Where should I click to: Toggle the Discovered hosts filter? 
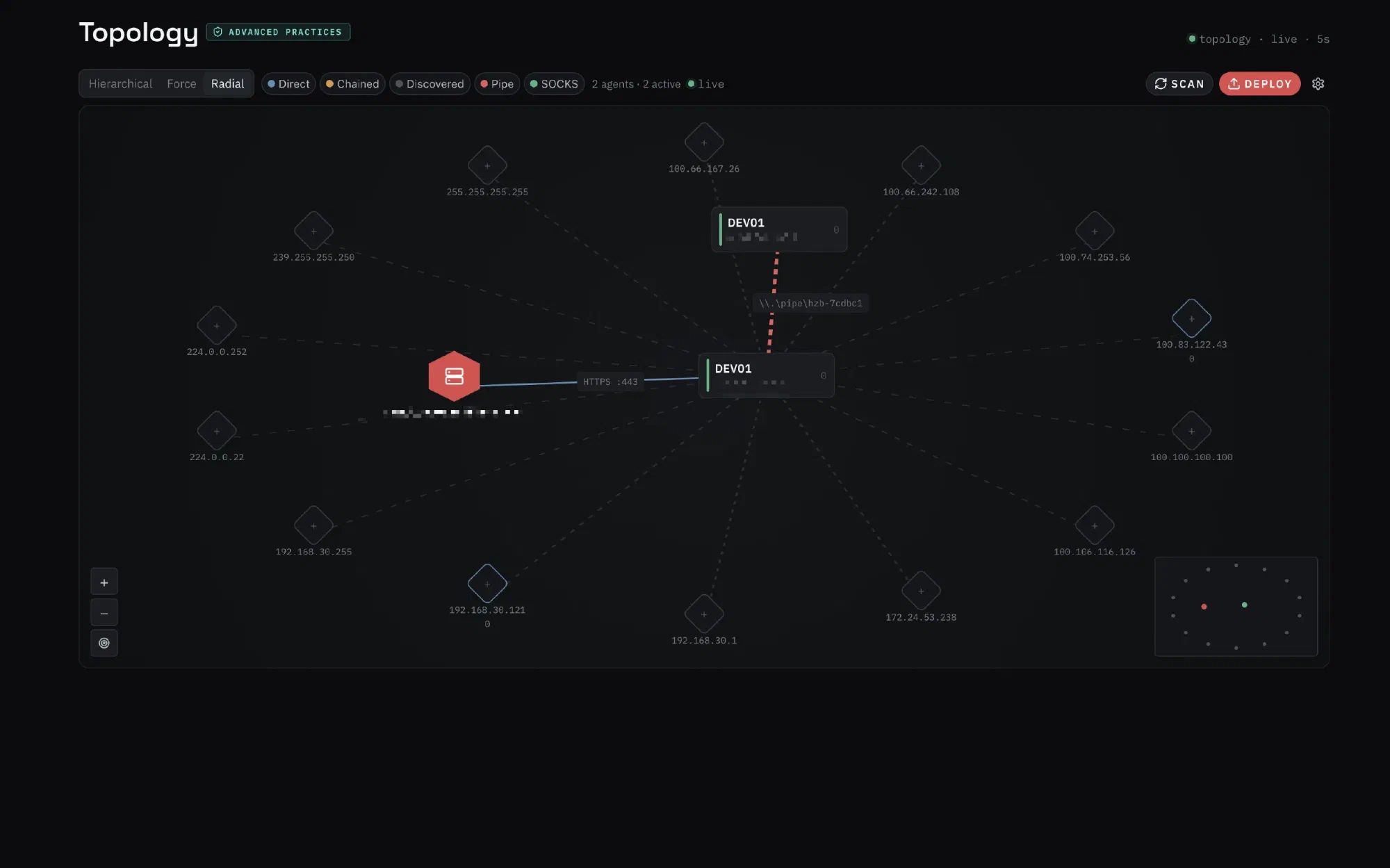click(430, 83)
